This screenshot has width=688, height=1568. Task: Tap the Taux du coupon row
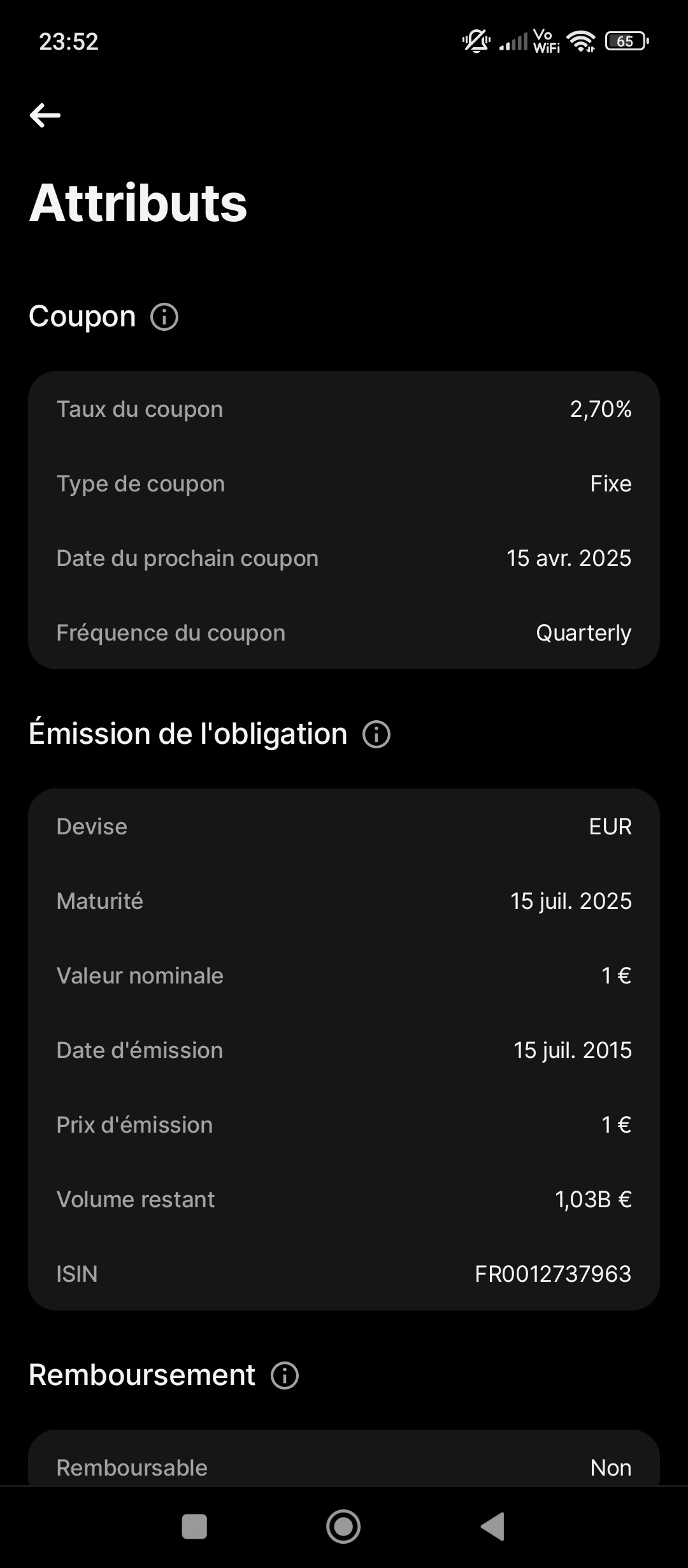click(344, 409)
